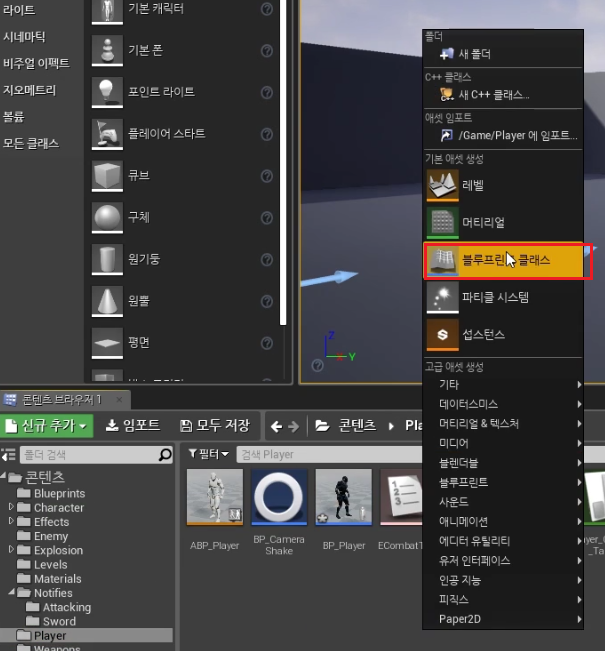Expand the 블루프린트 advanced submenu

pos(503,482)
